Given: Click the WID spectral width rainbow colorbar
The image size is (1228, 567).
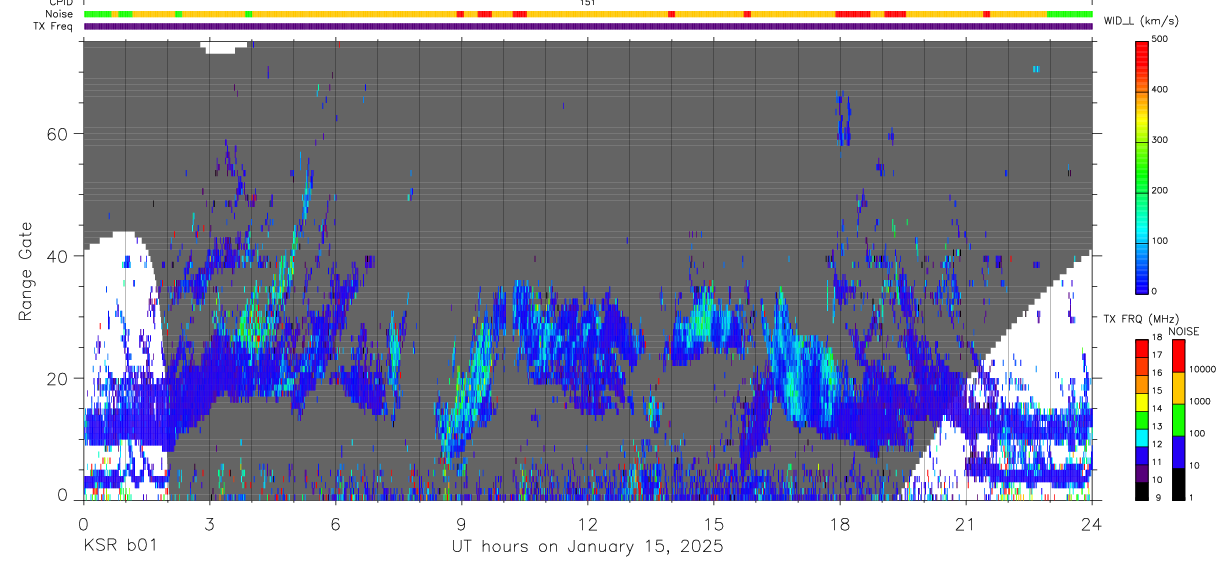Looking at the screenshot, I should (x=1142, y=166).
